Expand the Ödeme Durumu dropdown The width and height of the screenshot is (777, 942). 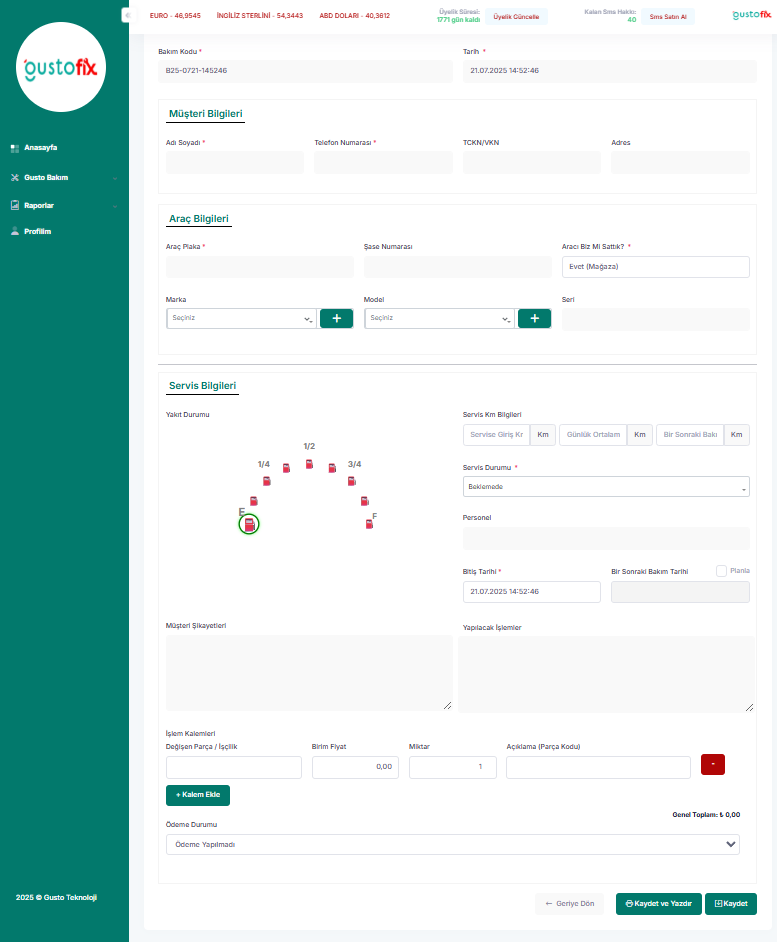pyautogui.click(x=452, y=844)
